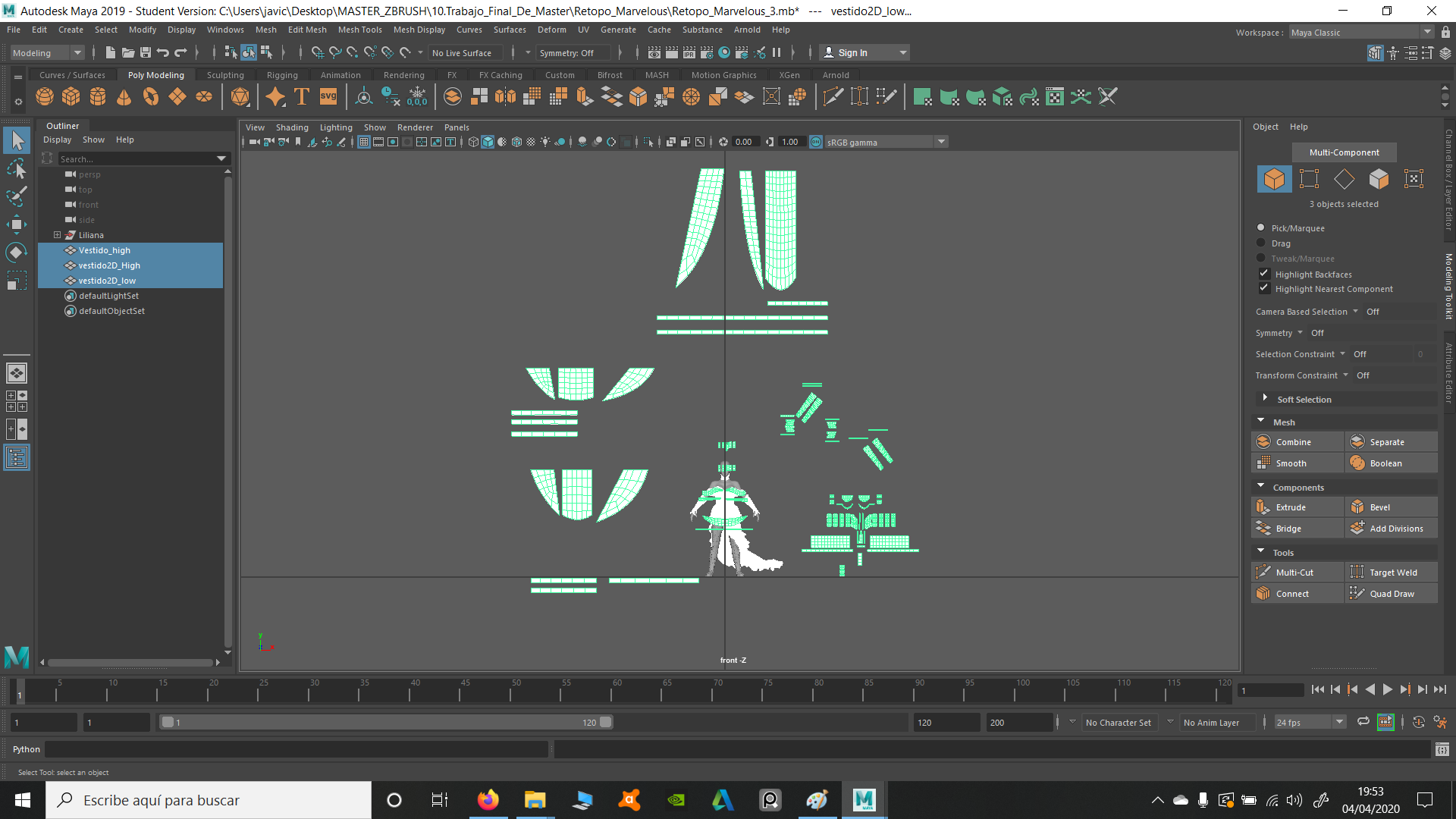Image resolution: width=1456 pixels, height=819 pixels.
Task: Uncheck Highlight Nearest Component
Action: (1264, 289)
